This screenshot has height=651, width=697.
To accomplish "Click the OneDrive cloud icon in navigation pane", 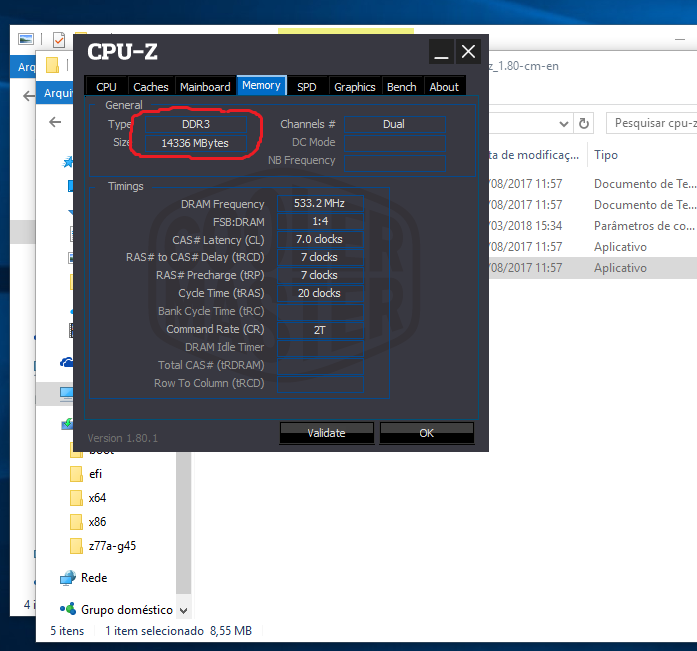I will 67,363.
